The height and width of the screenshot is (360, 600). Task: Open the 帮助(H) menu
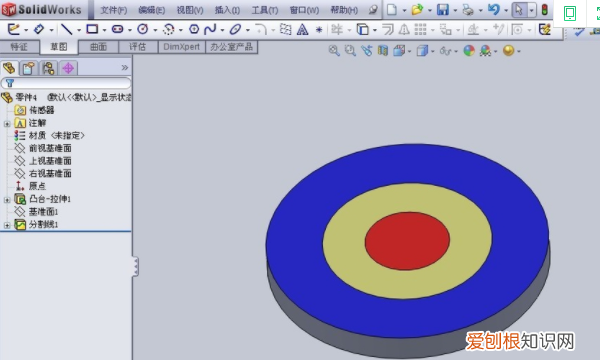tap(344, 10)
